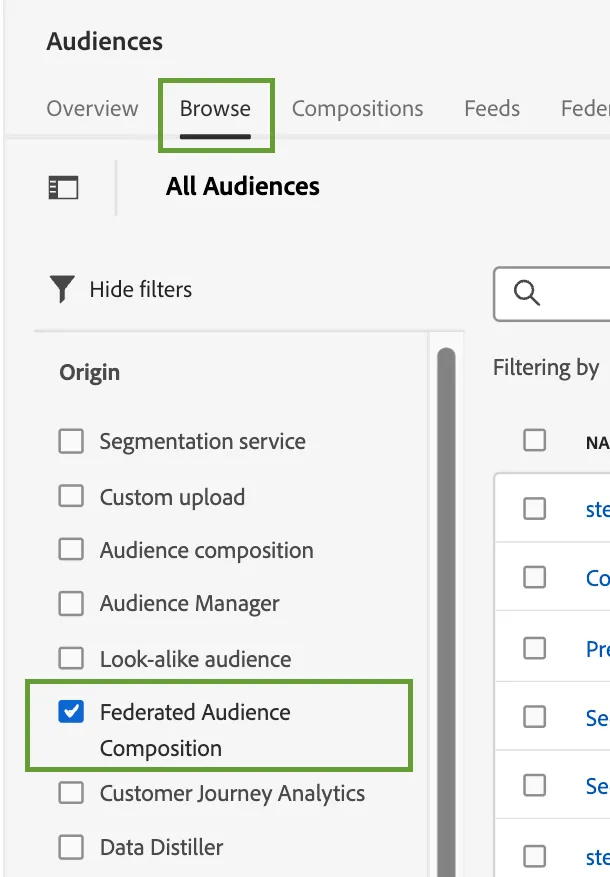Focus the audience search field
The width and height of the screenshot is (610, 877).
552,294
